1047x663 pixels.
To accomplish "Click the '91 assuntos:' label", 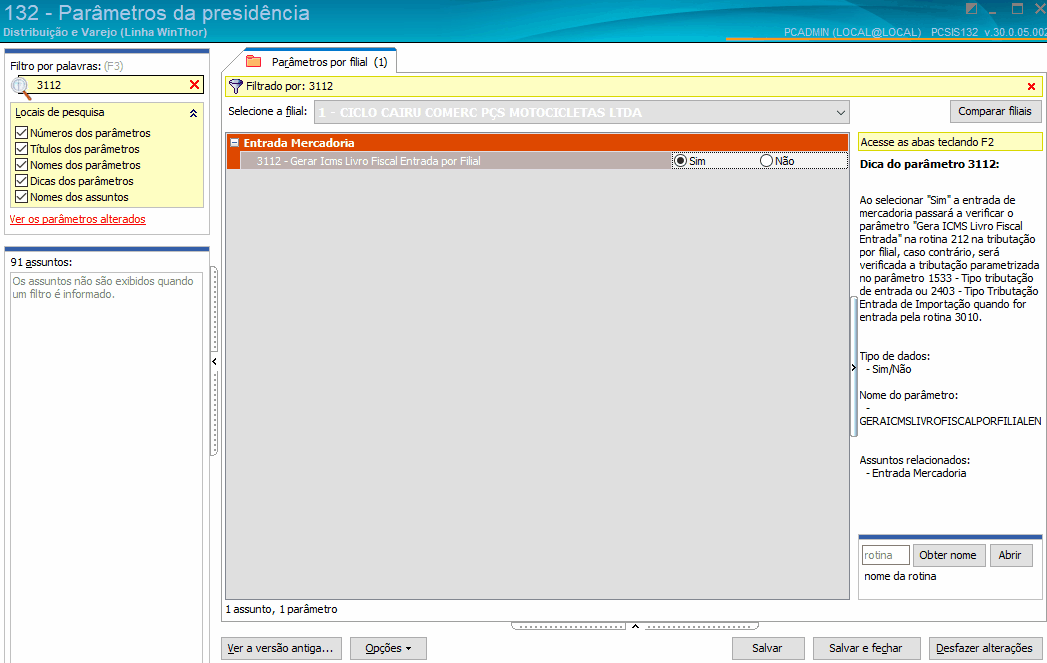I will click(x=41, y=262).
